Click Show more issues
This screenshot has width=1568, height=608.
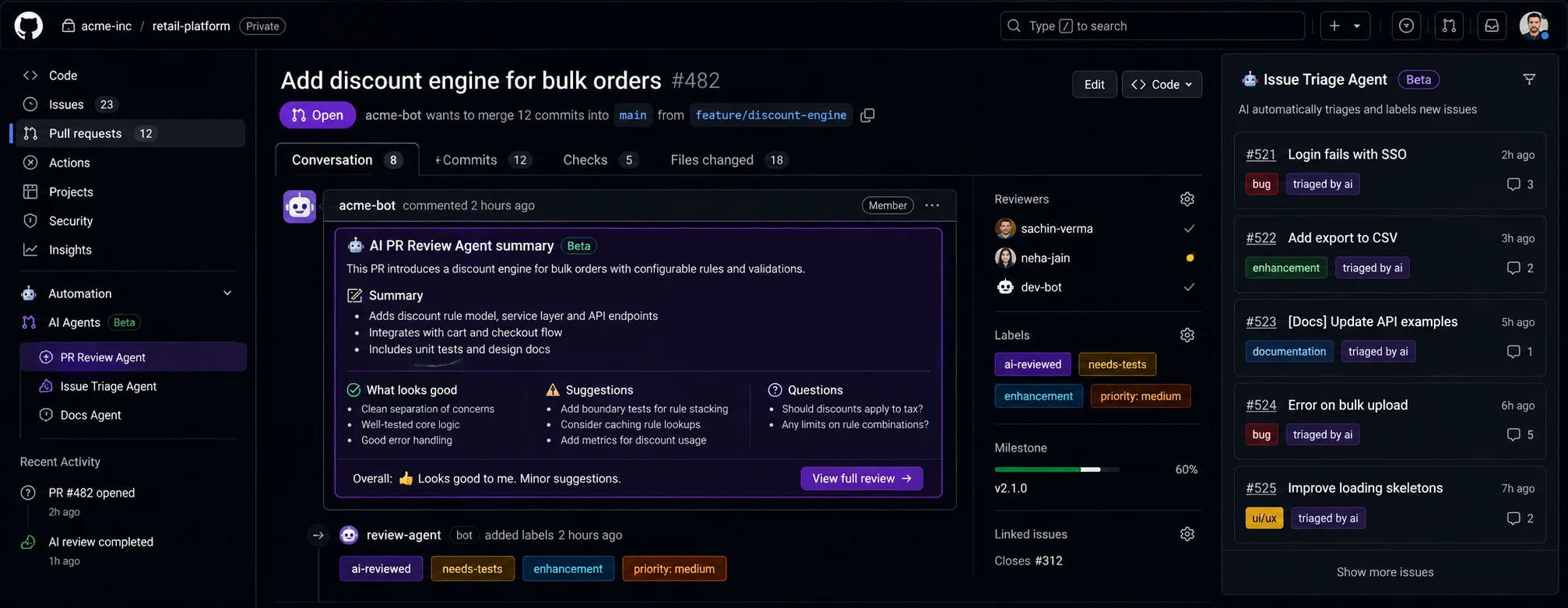pyautogui.click(x=1385, y=572)
